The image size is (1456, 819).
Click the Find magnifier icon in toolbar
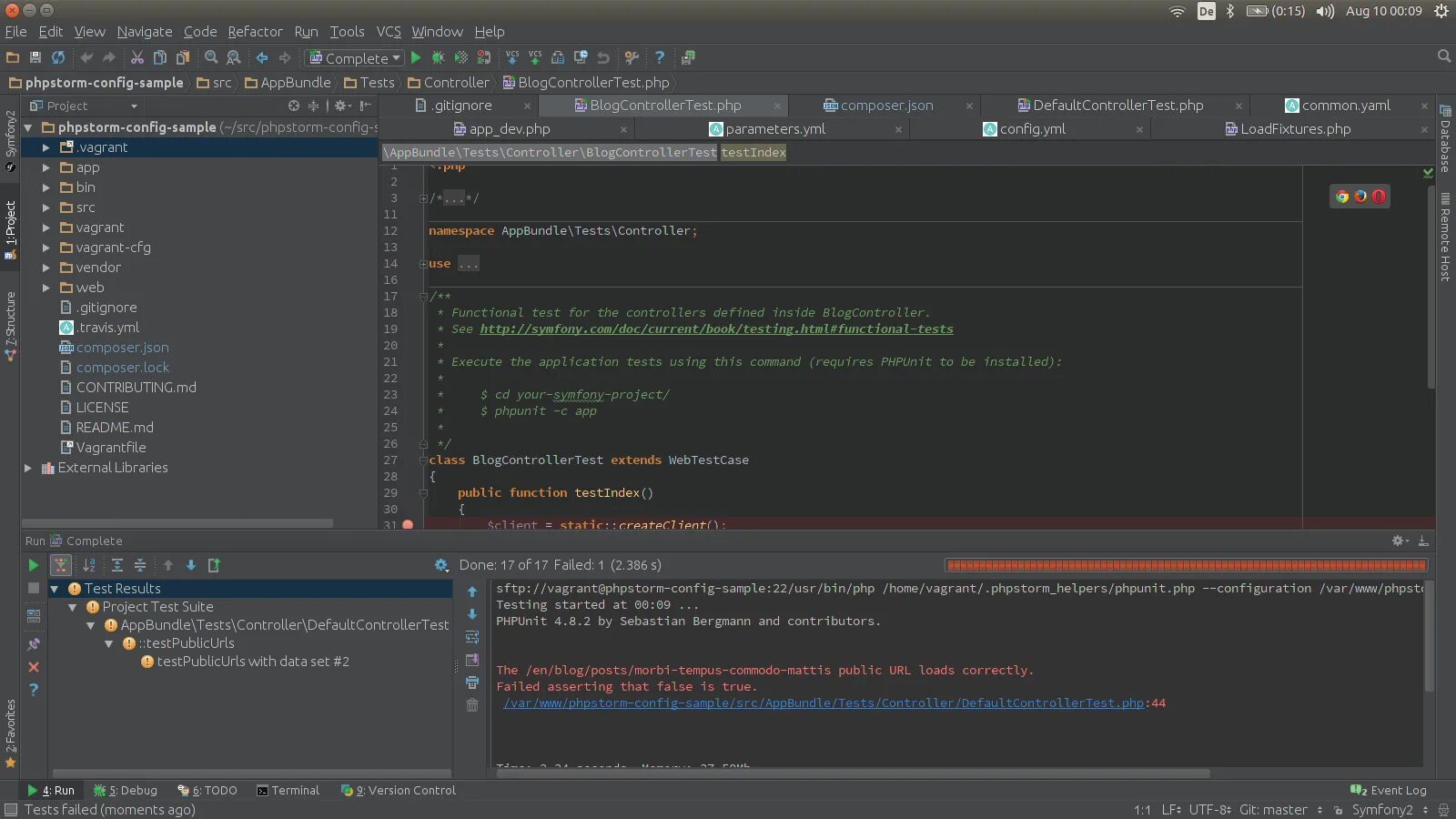(x=211, y=57)
